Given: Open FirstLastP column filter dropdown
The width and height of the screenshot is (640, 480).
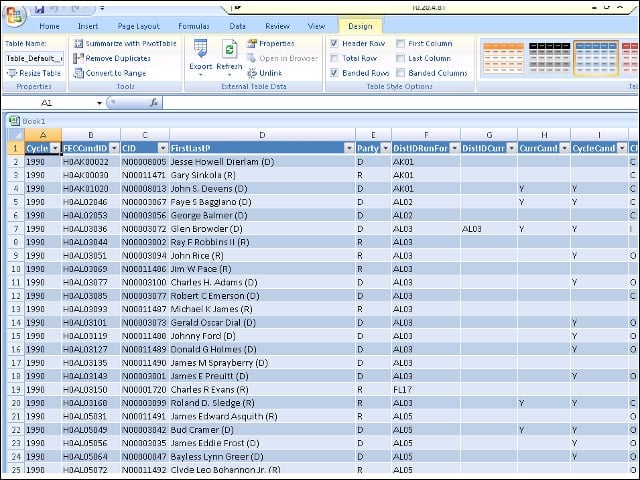Looking at the screenshot, I should [x=349, y=148].
